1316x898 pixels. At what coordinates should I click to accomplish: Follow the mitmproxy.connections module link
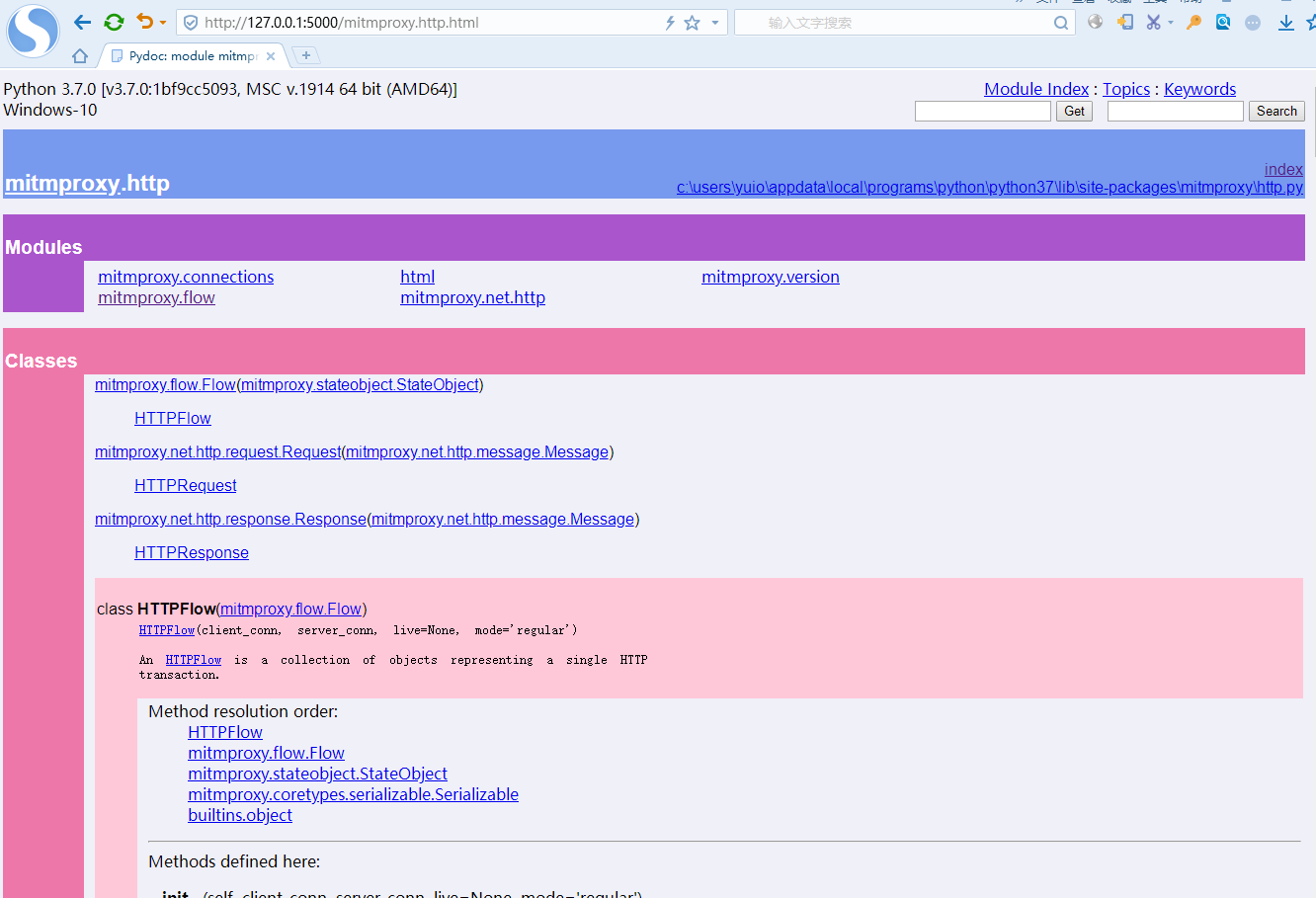tap(186, 277)
